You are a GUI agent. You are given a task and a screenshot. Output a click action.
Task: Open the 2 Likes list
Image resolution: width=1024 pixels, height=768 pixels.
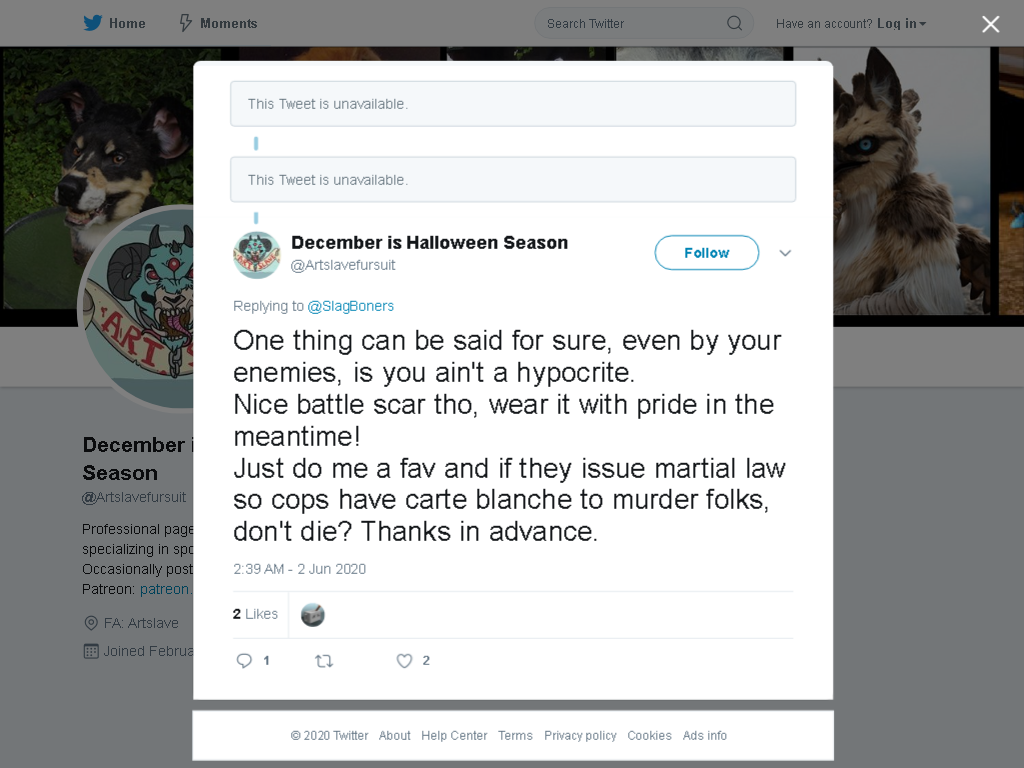255,614
